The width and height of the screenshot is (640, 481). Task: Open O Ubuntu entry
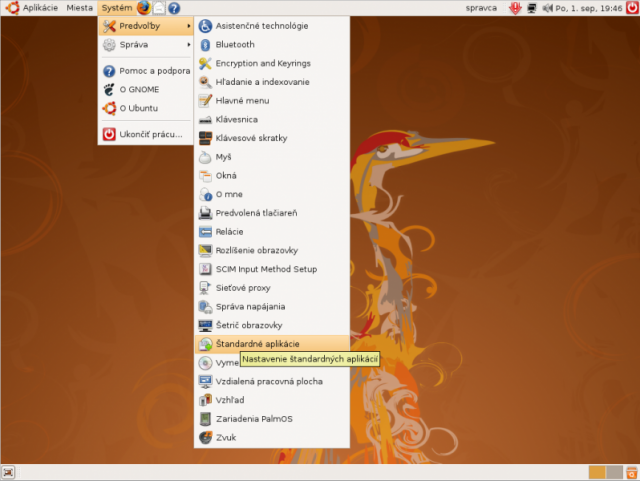[x=146, y=108]
